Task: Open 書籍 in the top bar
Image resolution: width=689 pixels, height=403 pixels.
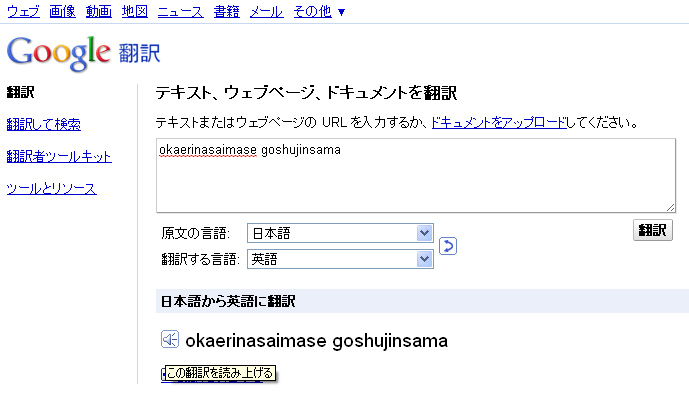Action: (x=227, y=11)
